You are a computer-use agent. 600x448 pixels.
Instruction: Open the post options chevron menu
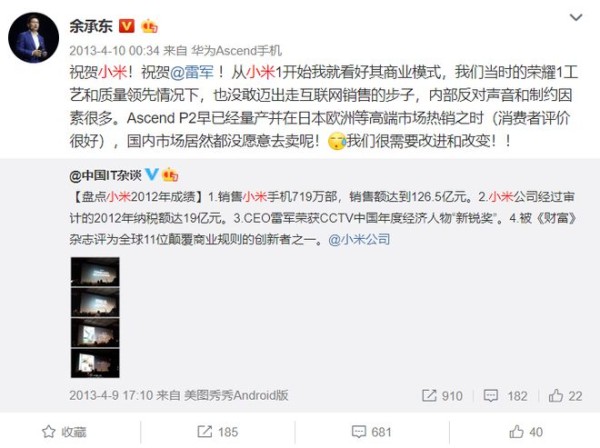[576, 18]
